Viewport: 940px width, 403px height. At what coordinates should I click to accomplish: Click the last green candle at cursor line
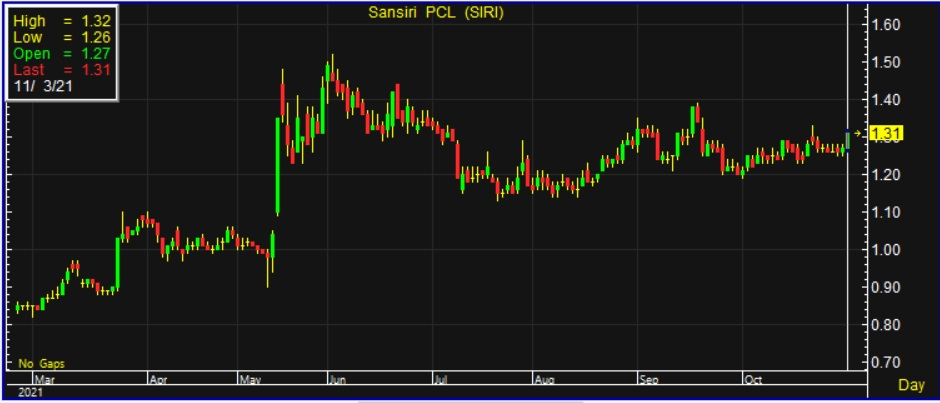(x=848, y=140)
